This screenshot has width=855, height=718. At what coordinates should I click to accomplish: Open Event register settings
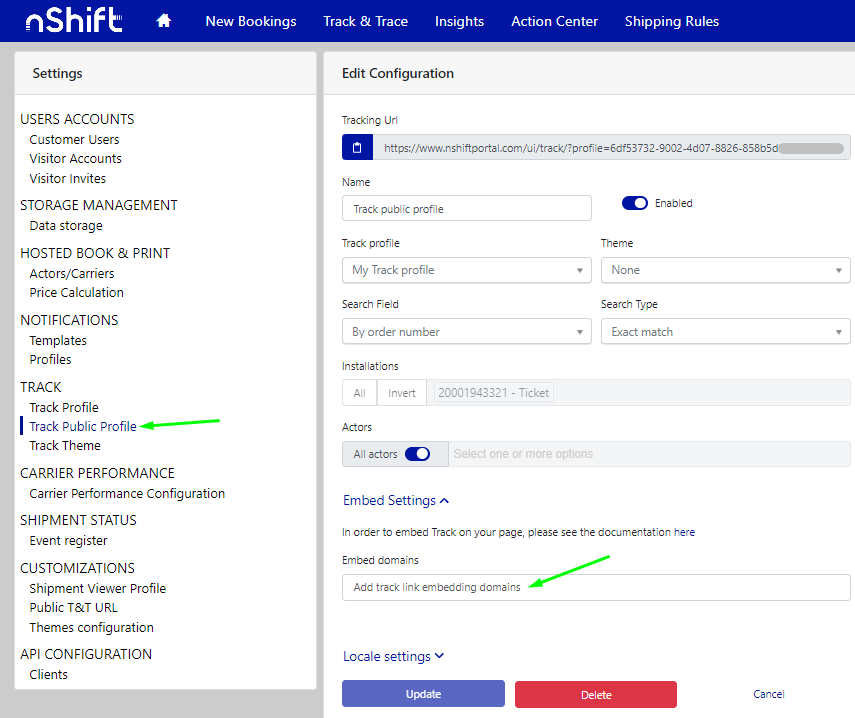(x=68, y=541)
